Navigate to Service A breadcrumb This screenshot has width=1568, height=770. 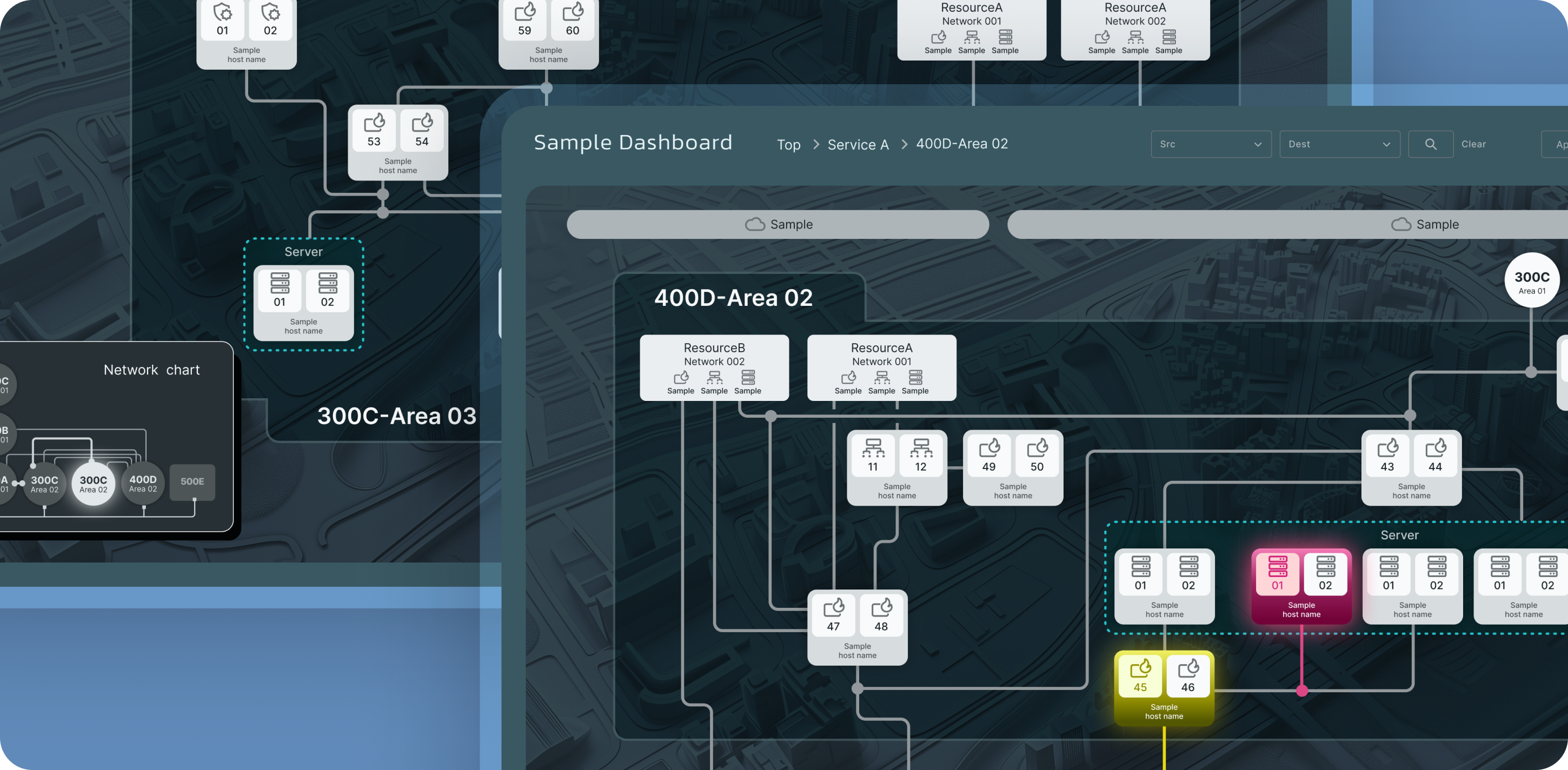click(x=858, y=145)
